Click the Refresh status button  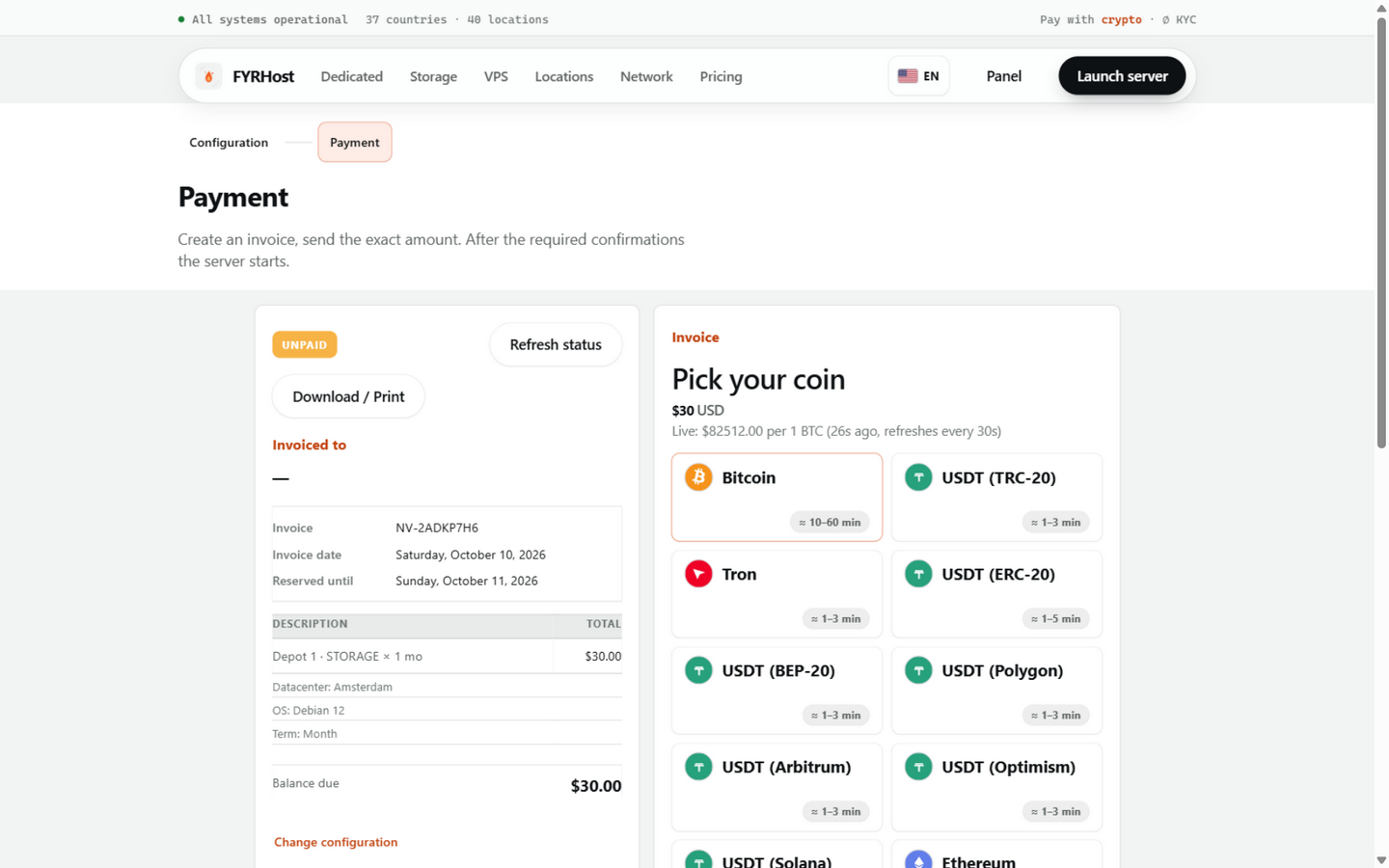[x=556, y=344]
